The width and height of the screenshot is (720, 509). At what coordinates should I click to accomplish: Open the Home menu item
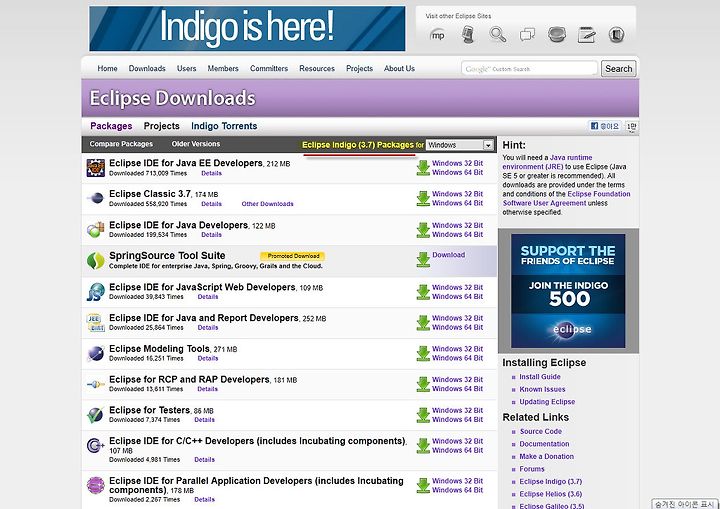107,68
